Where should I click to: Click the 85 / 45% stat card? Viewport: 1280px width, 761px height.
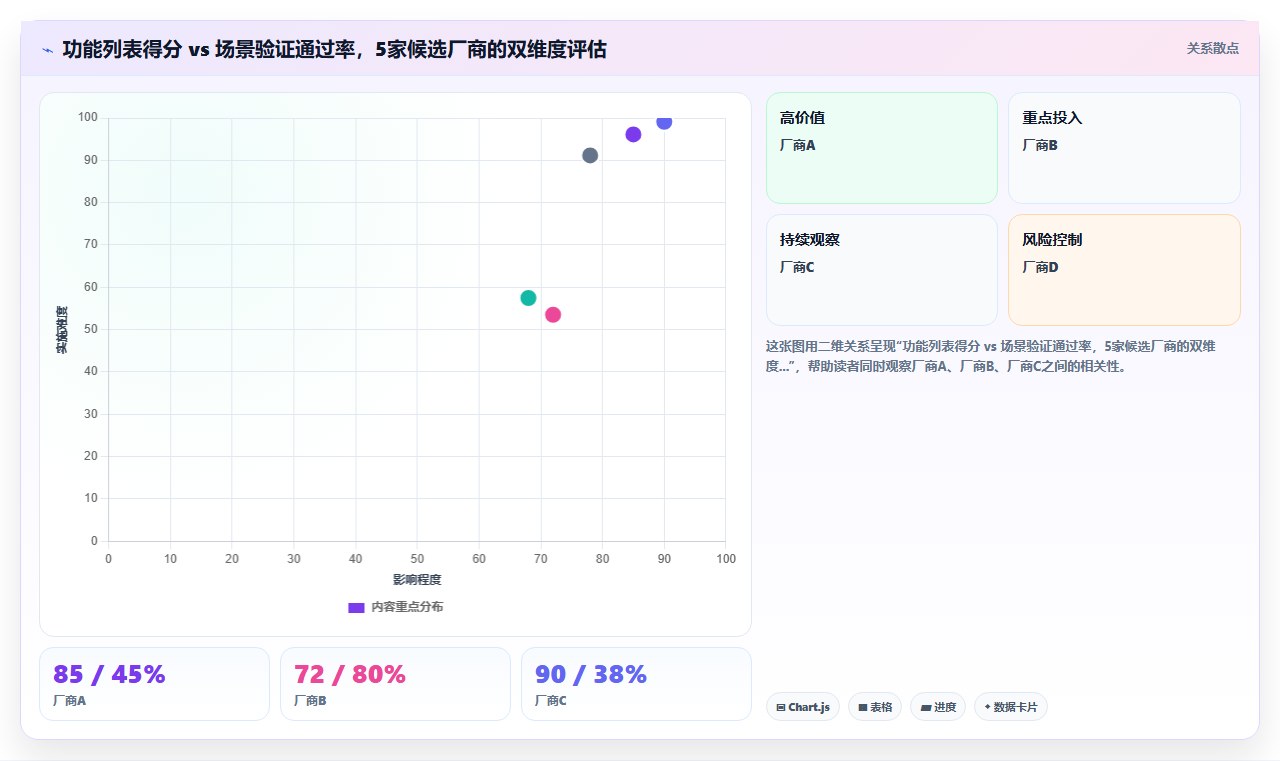click(x=154, y=684)
